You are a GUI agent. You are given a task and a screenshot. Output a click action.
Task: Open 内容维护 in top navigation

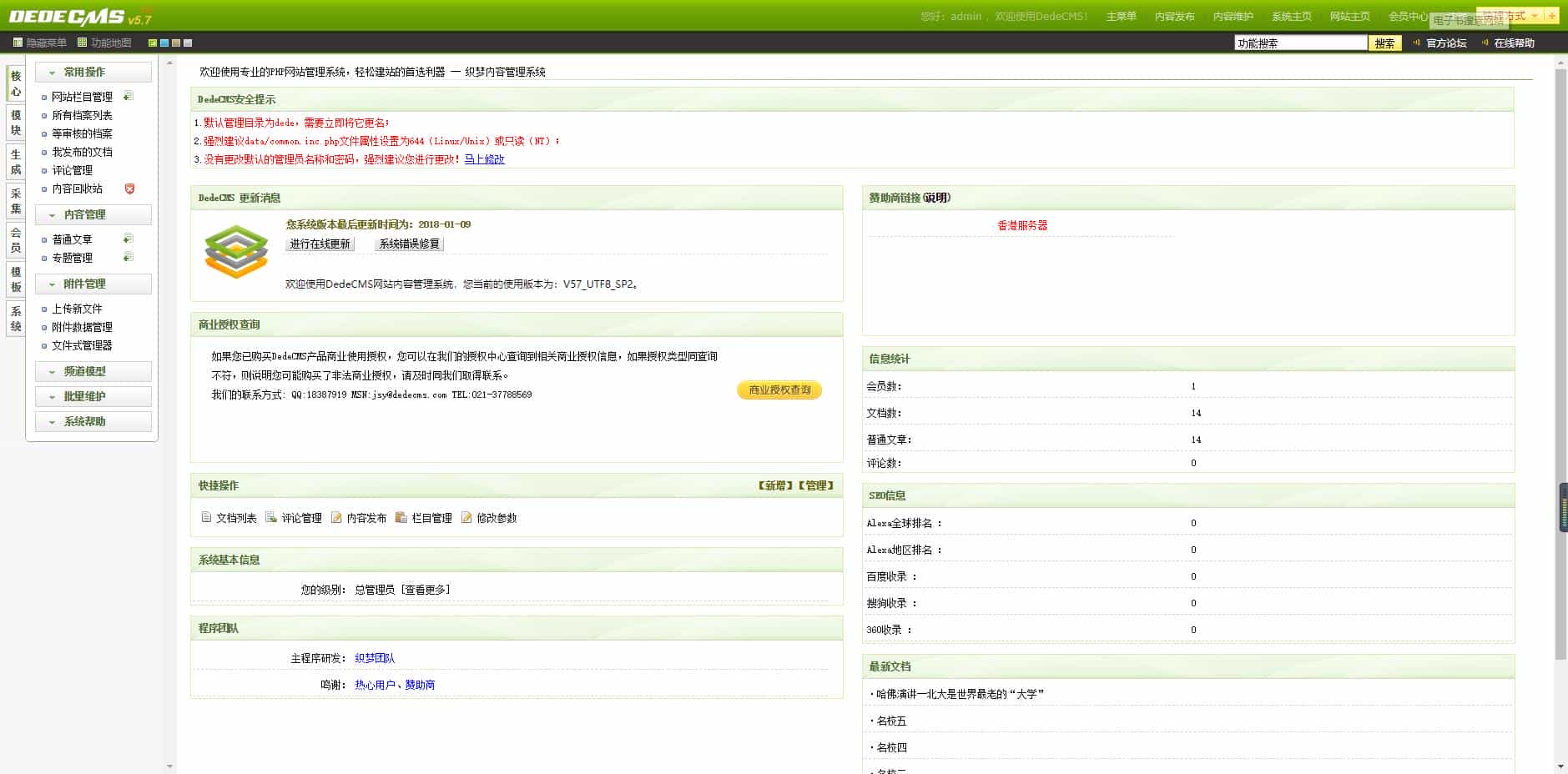tap(1233, 16)
